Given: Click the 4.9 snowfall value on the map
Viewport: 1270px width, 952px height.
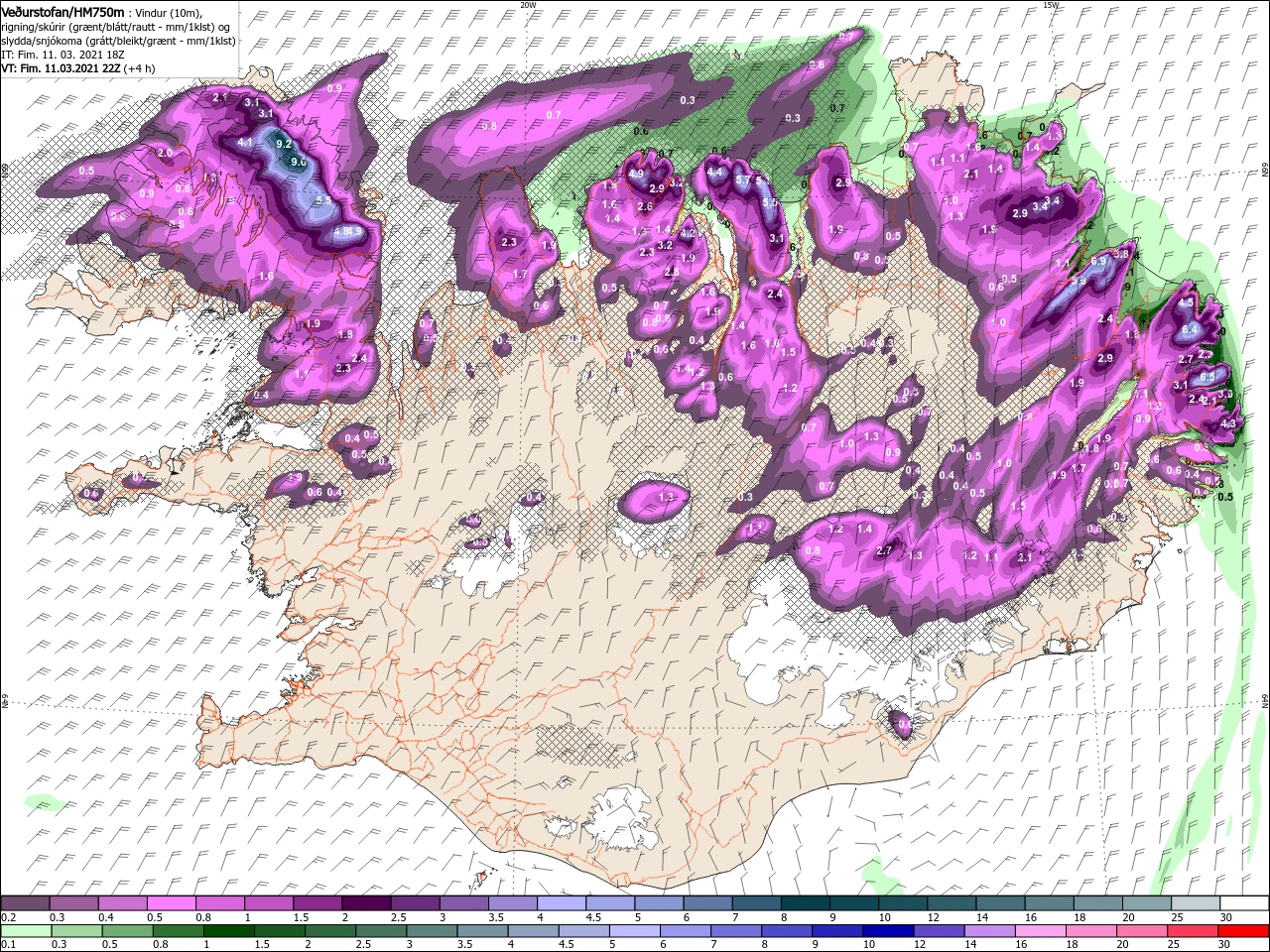Looking at the screenshot, I should coord(636,175).
